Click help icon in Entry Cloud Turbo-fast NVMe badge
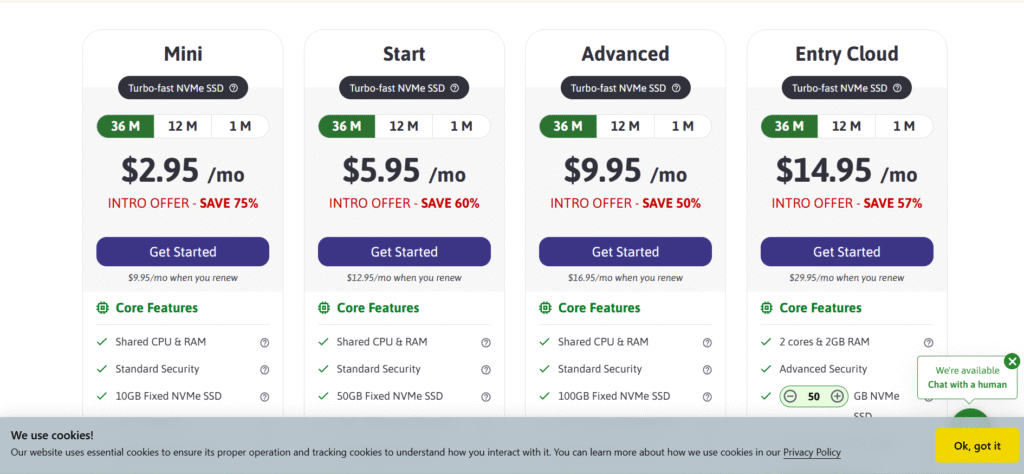 pos(897,88)
